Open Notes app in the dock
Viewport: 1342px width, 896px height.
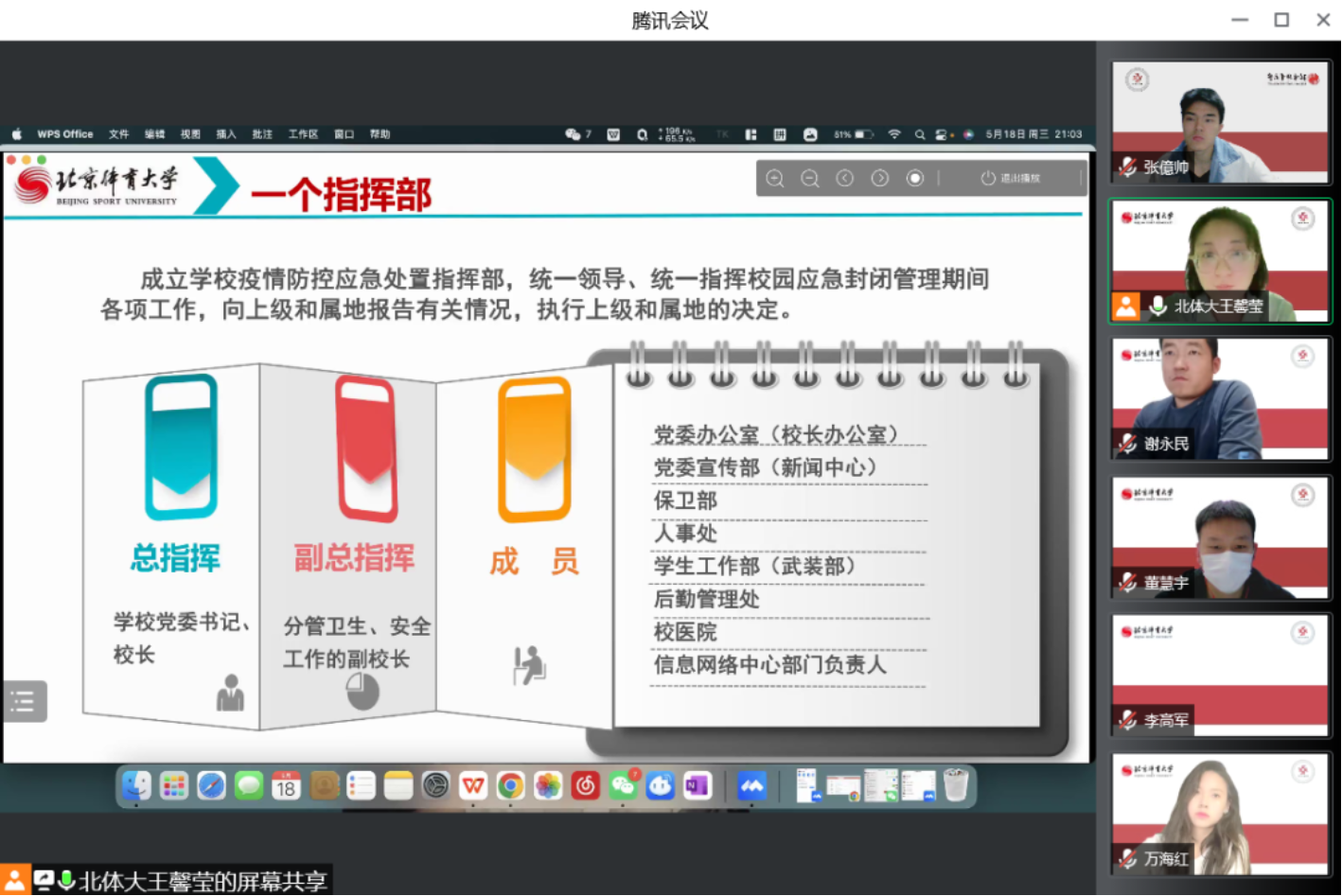coord(398,785)
